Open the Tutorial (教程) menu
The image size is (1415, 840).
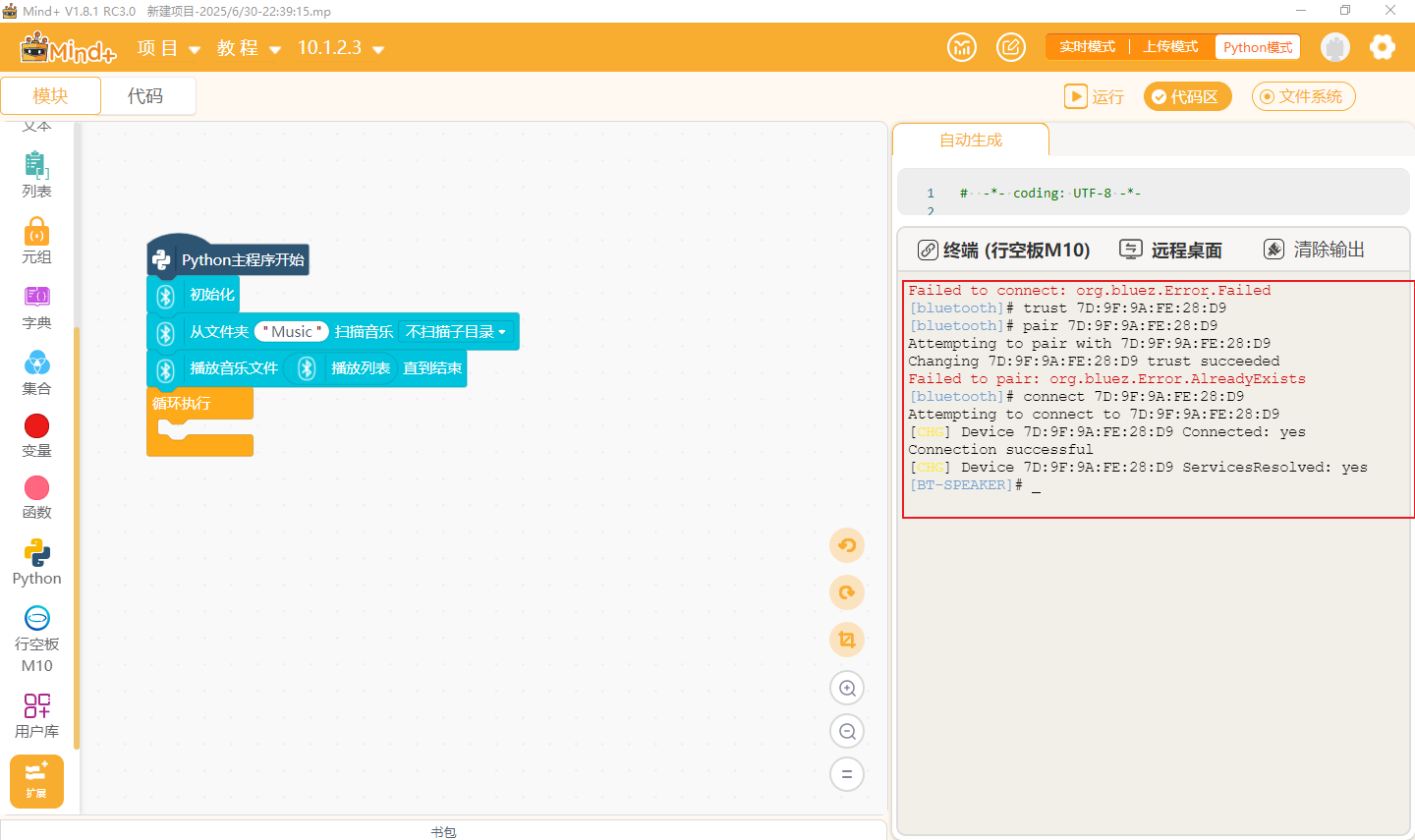click(x=250, y=48)
